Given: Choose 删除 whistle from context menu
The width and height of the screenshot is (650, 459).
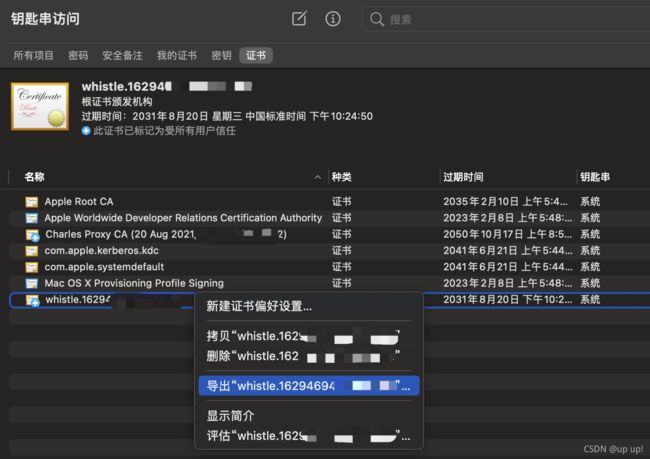Looking at the screenshot, I should [309, 356].
